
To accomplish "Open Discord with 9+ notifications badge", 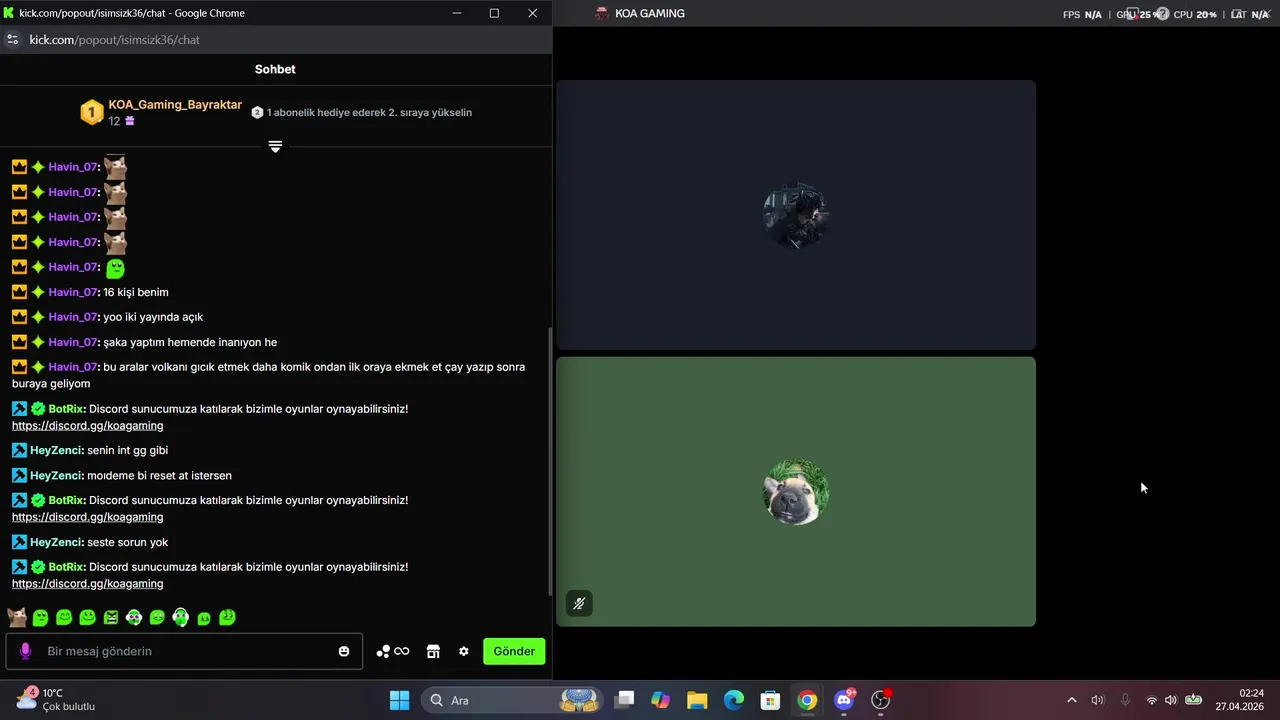I will coord(844,700).
